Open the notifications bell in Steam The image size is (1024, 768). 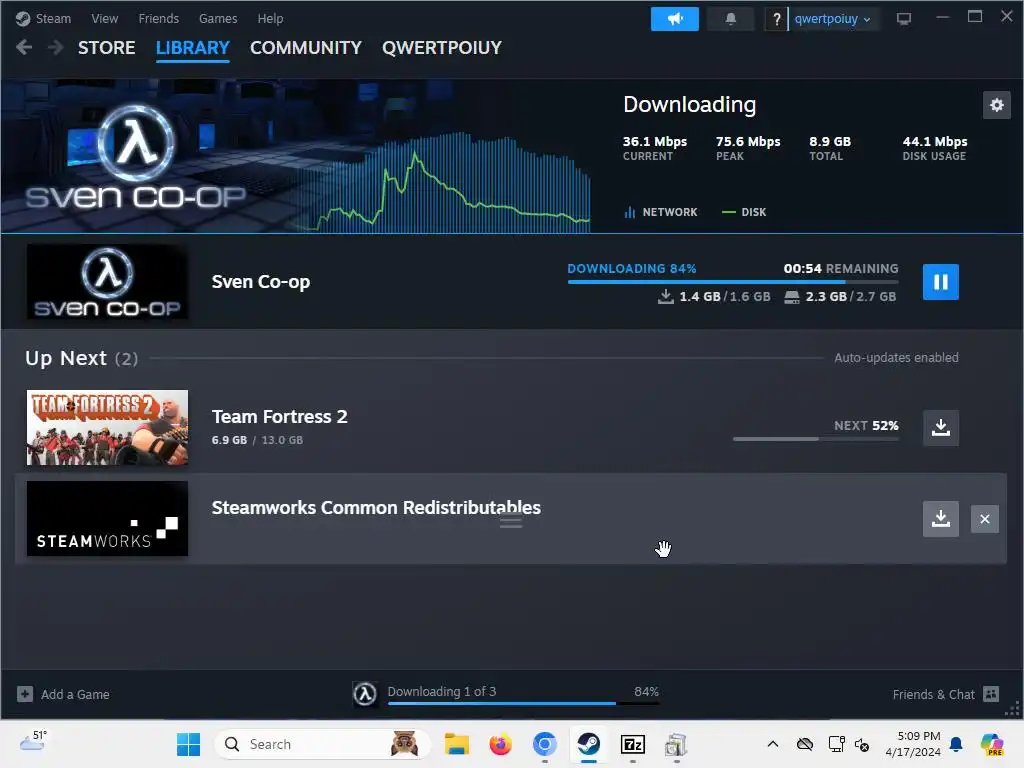click(731, 19)
